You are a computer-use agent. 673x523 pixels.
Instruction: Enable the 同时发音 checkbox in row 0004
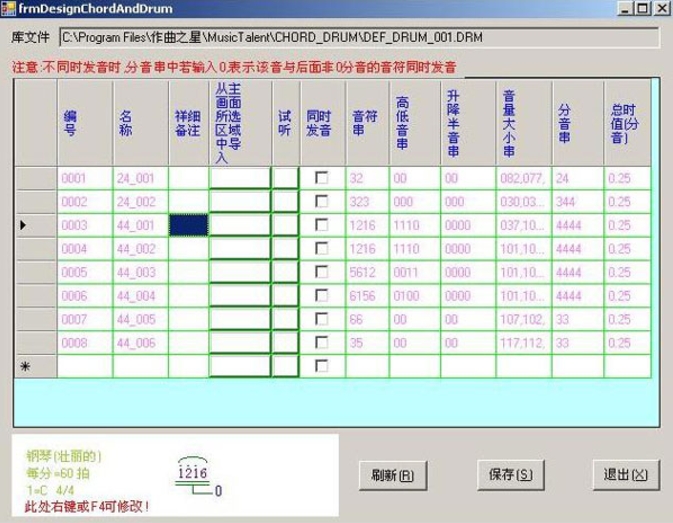pyautogui.click(x=321, y=248)
